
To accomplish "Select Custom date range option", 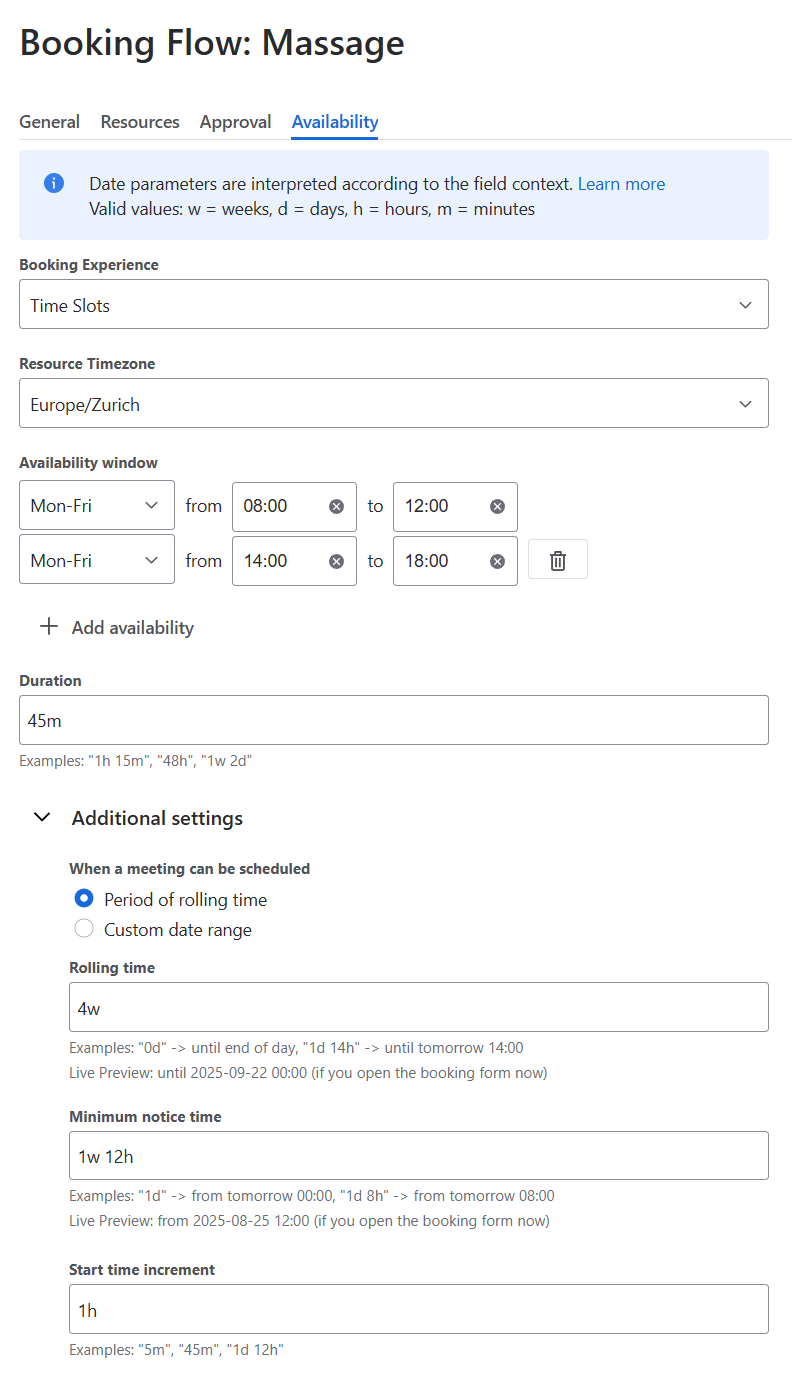I will (85, 929).
